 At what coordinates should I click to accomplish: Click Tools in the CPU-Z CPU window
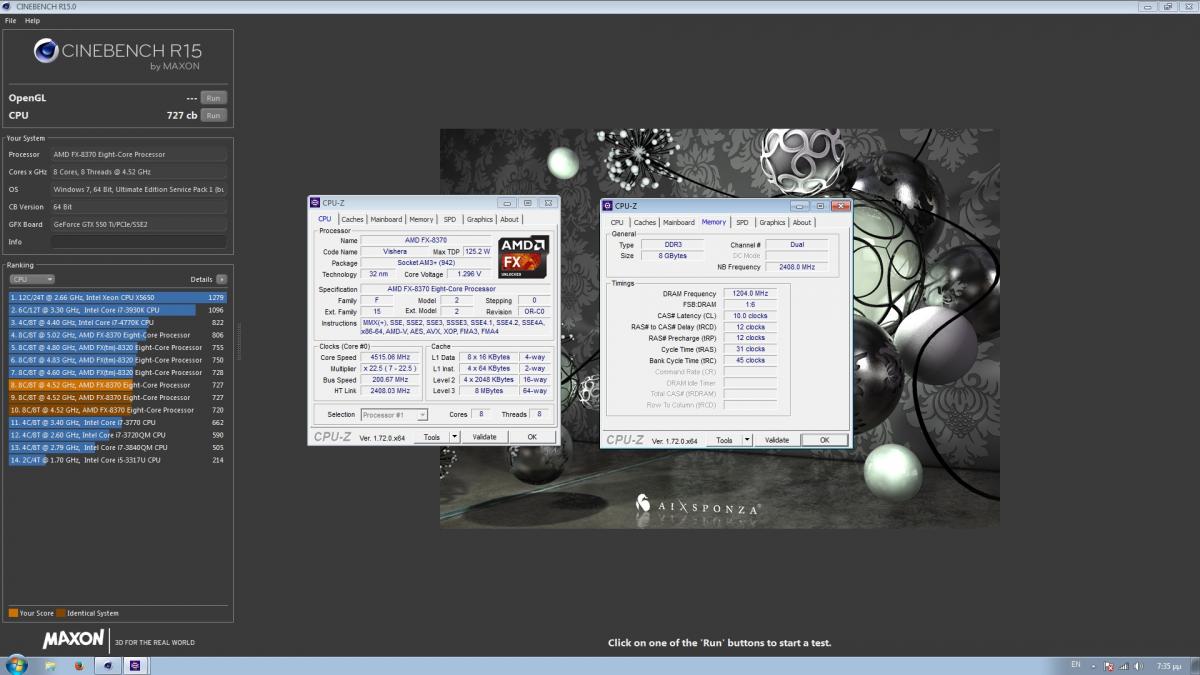point(432,437)
